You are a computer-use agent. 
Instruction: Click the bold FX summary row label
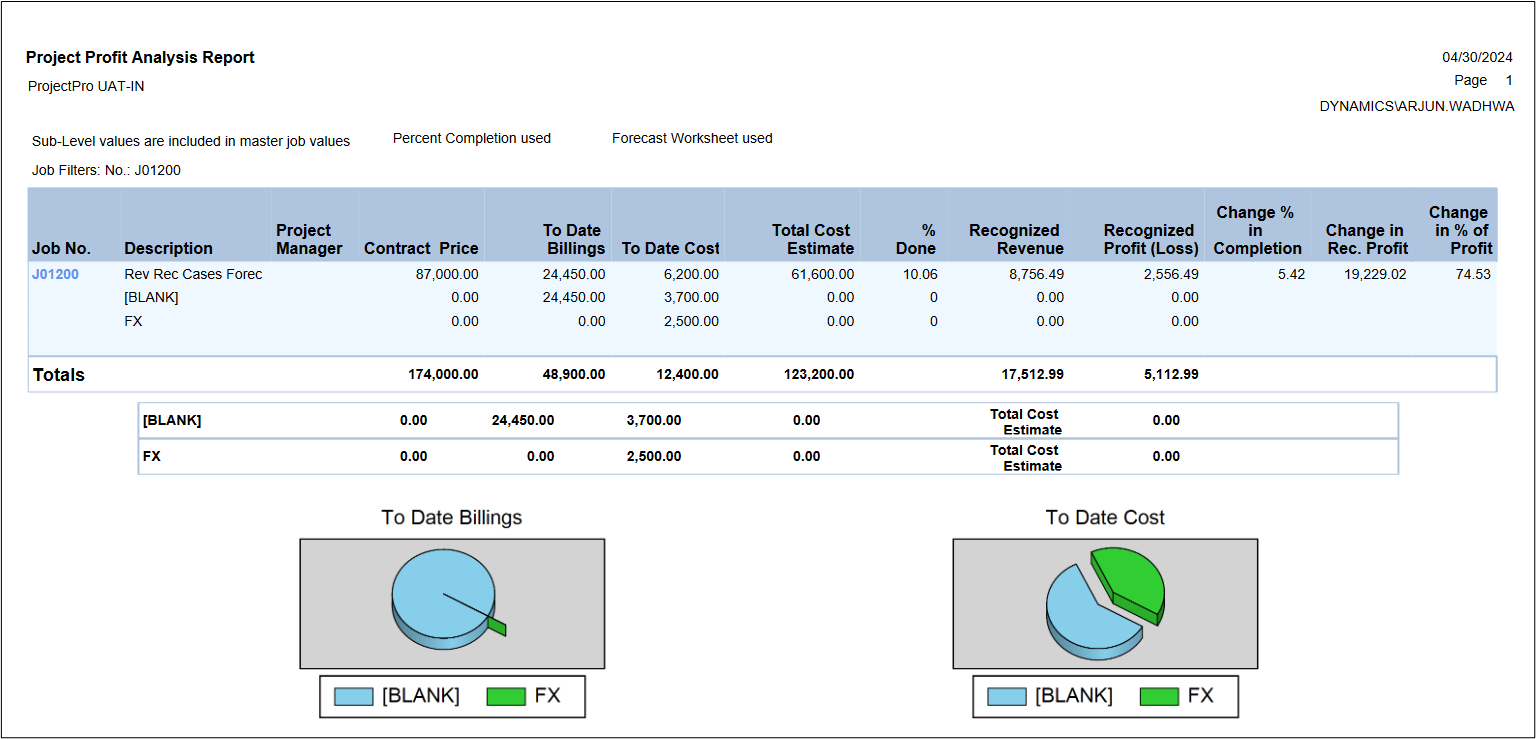click(x=152, y=457)
